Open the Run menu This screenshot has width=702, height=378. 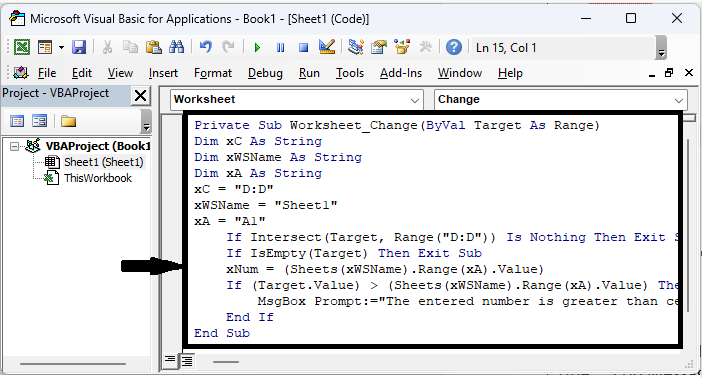point(309,73)
